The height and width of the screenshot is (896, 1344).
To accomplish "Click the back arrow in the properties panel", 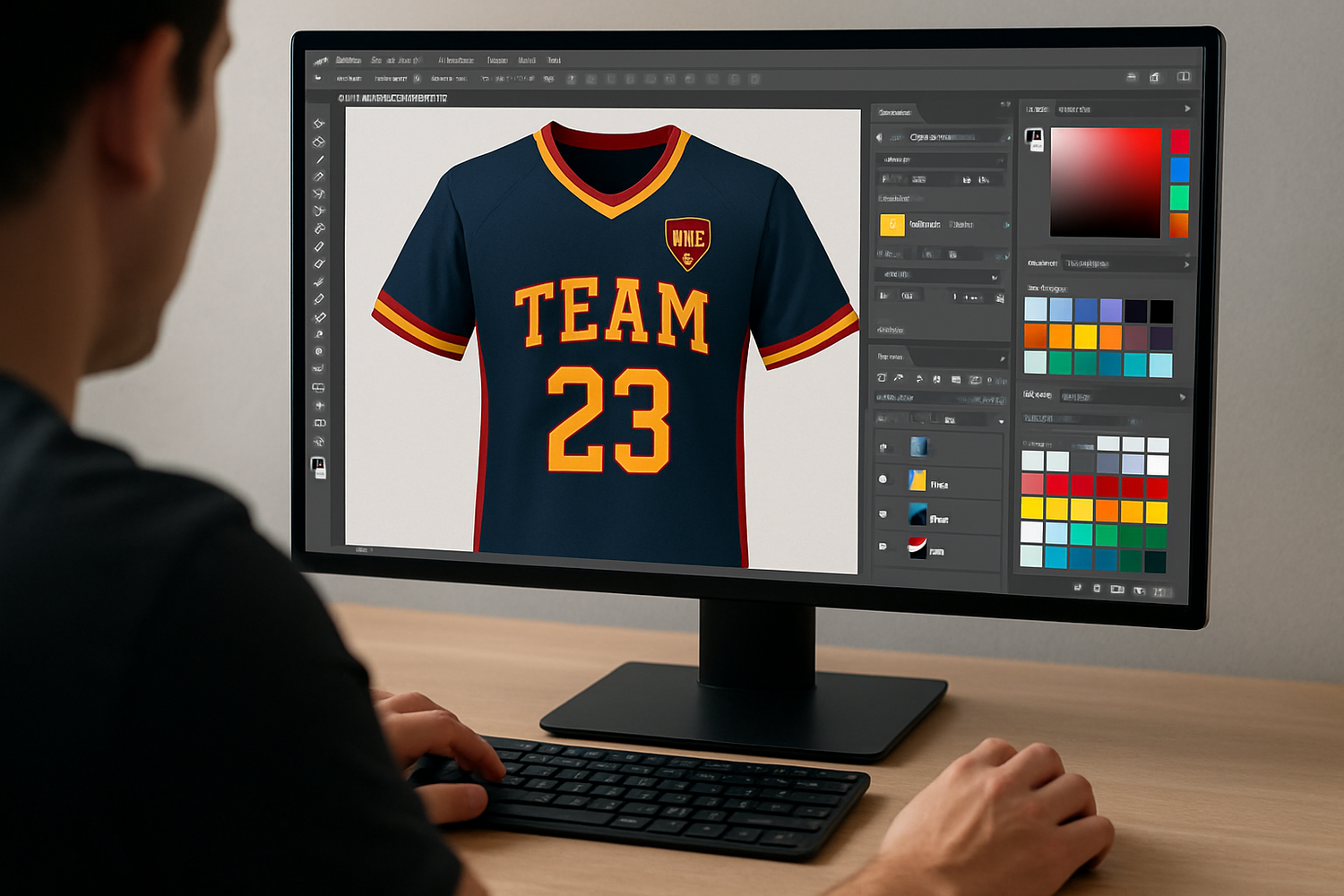I will 879,137.
